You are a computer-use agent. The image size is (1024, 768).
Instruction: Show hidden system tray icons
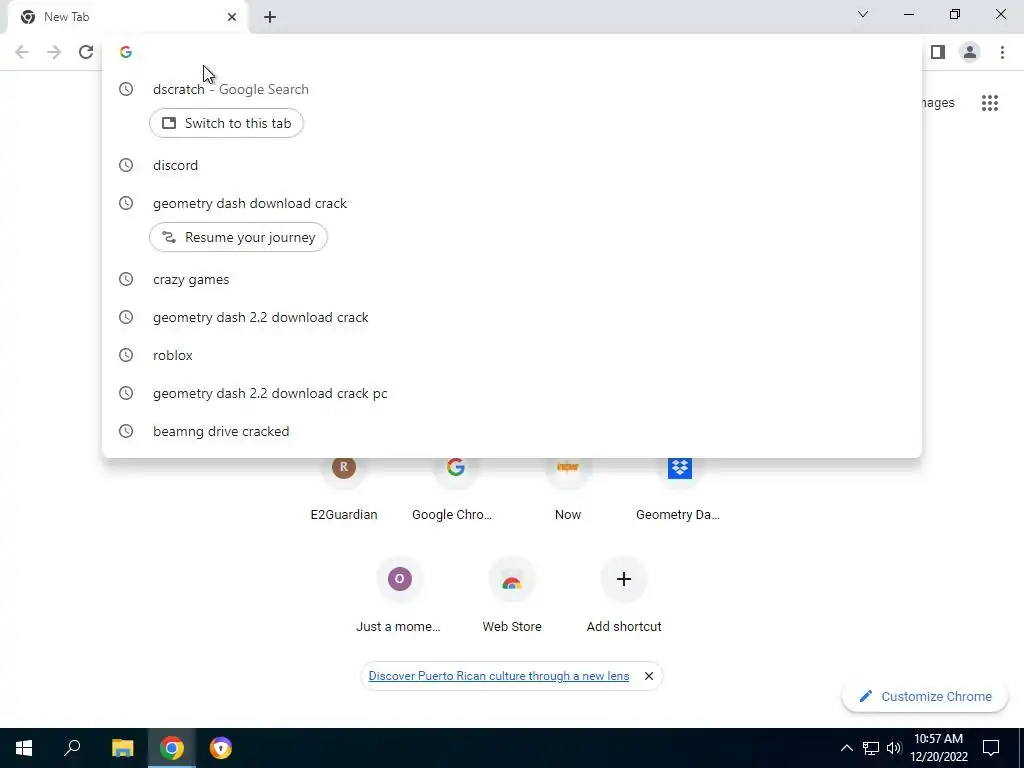[846, 748]
